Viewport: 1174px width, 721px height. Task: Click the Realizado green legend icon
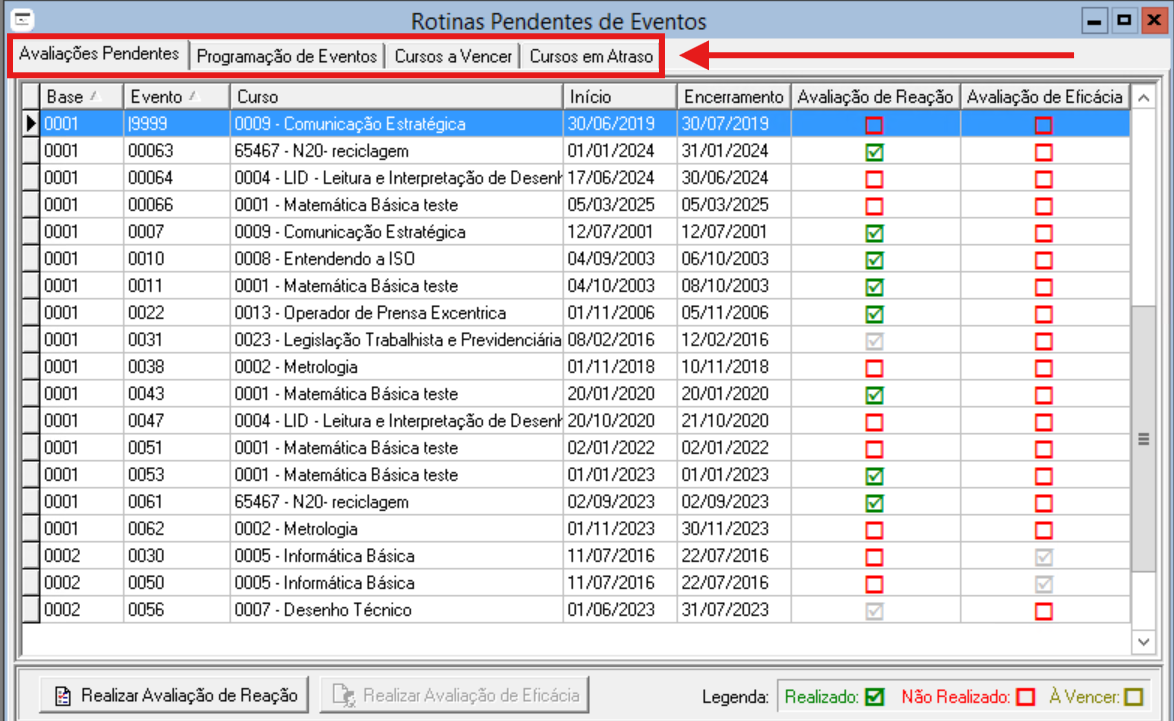coord(876,696)
